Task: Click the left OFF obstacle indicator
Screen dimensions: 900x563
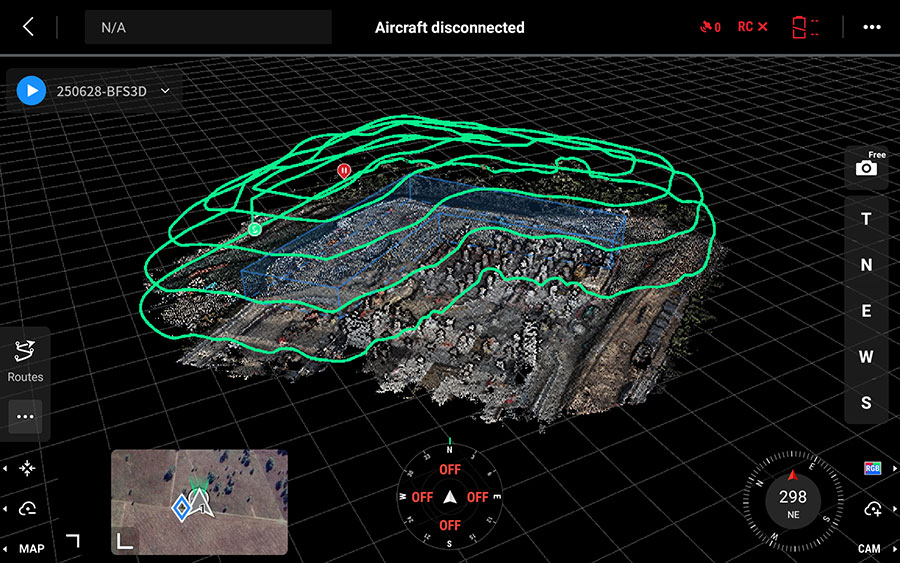Action: pyautogui.click(x=422, y=497)
